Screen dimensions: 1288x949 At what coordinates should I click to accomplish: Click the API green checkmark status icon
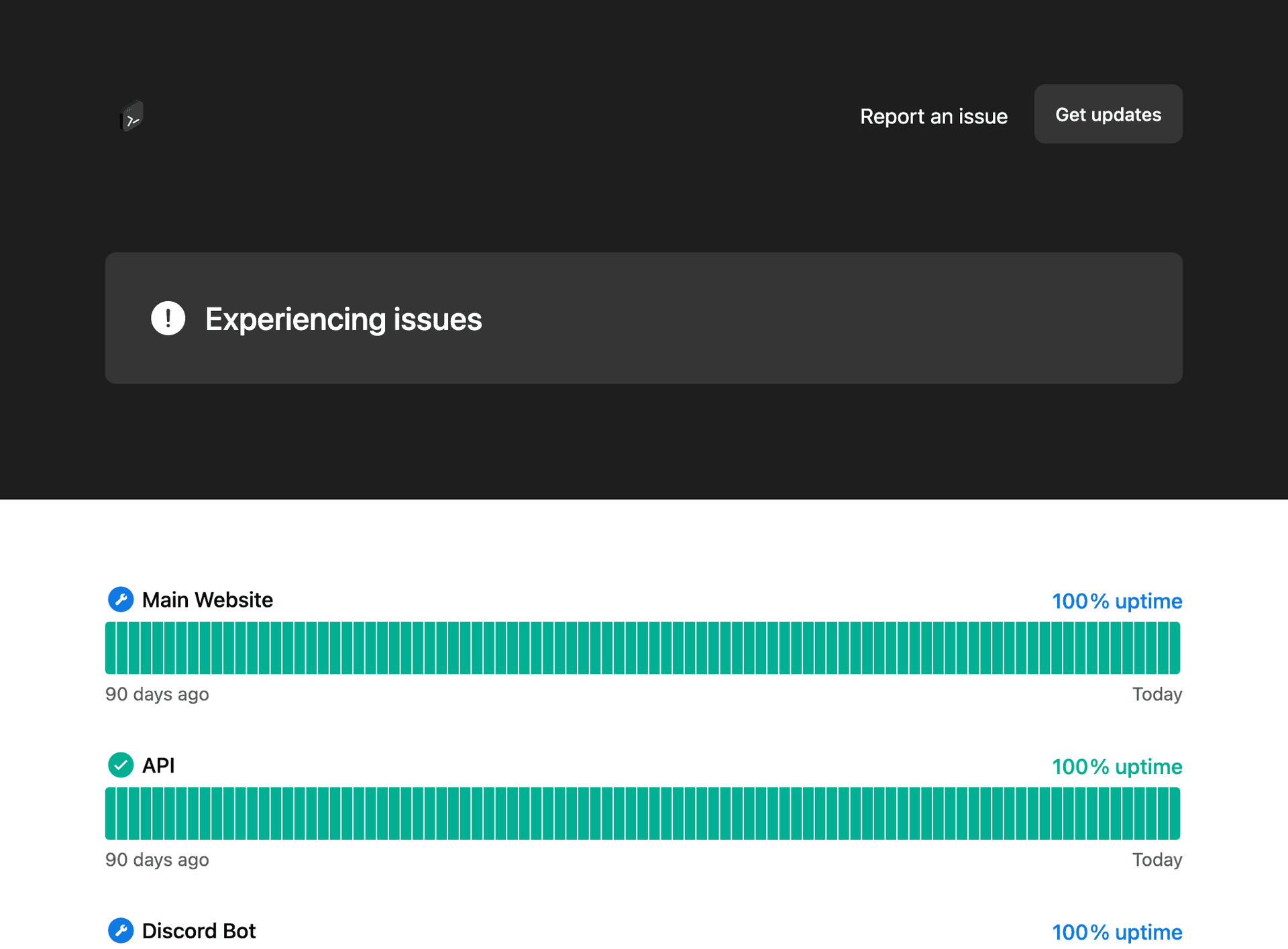point(121,765)
